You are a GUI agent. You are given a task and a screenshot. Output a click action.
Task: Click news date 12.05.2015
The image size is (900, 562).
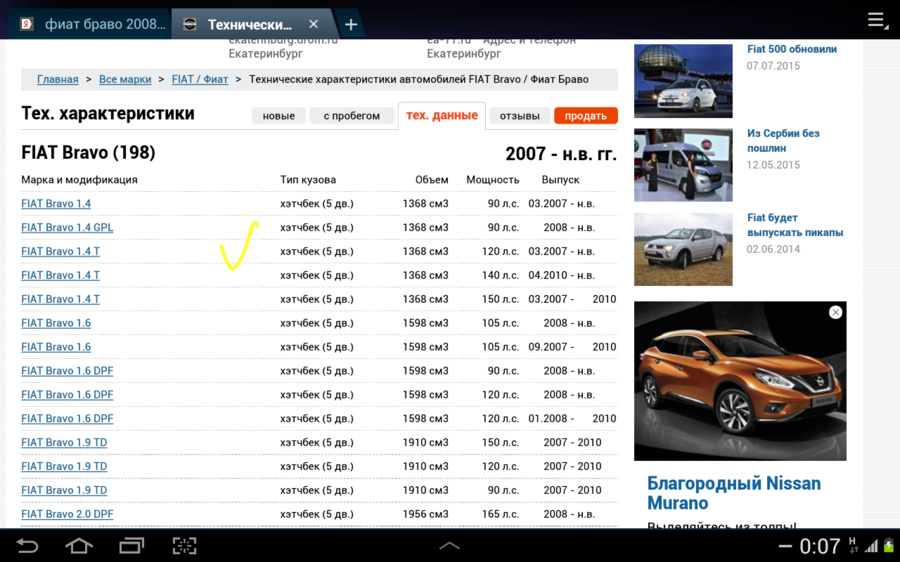tap(773, 165)
